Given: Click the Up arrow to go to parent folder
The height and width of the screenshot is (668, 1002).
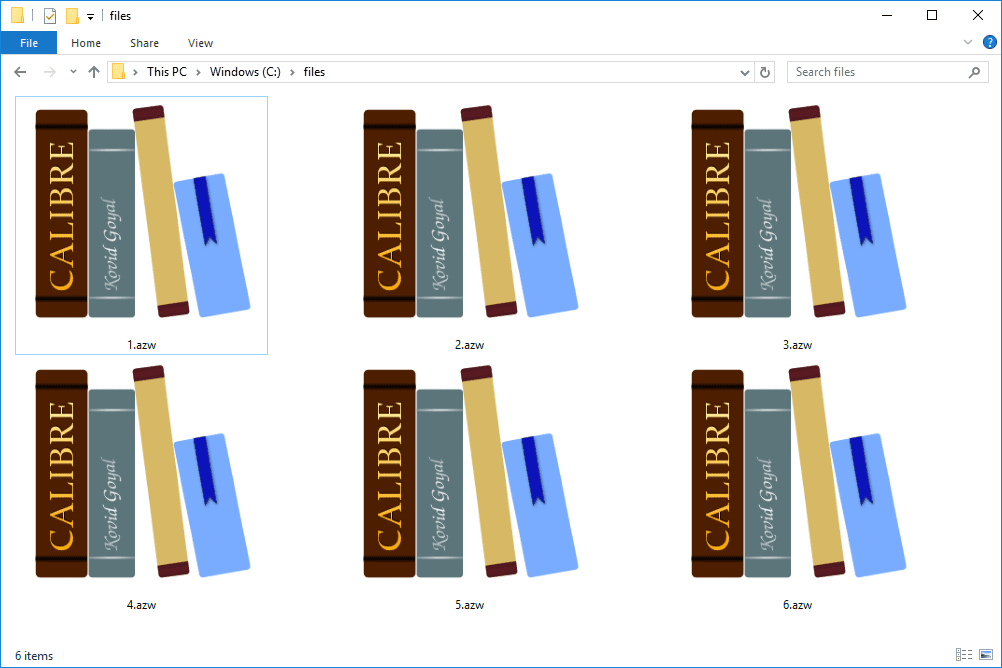Looking at the screenshot, I should tap(93, 71).
